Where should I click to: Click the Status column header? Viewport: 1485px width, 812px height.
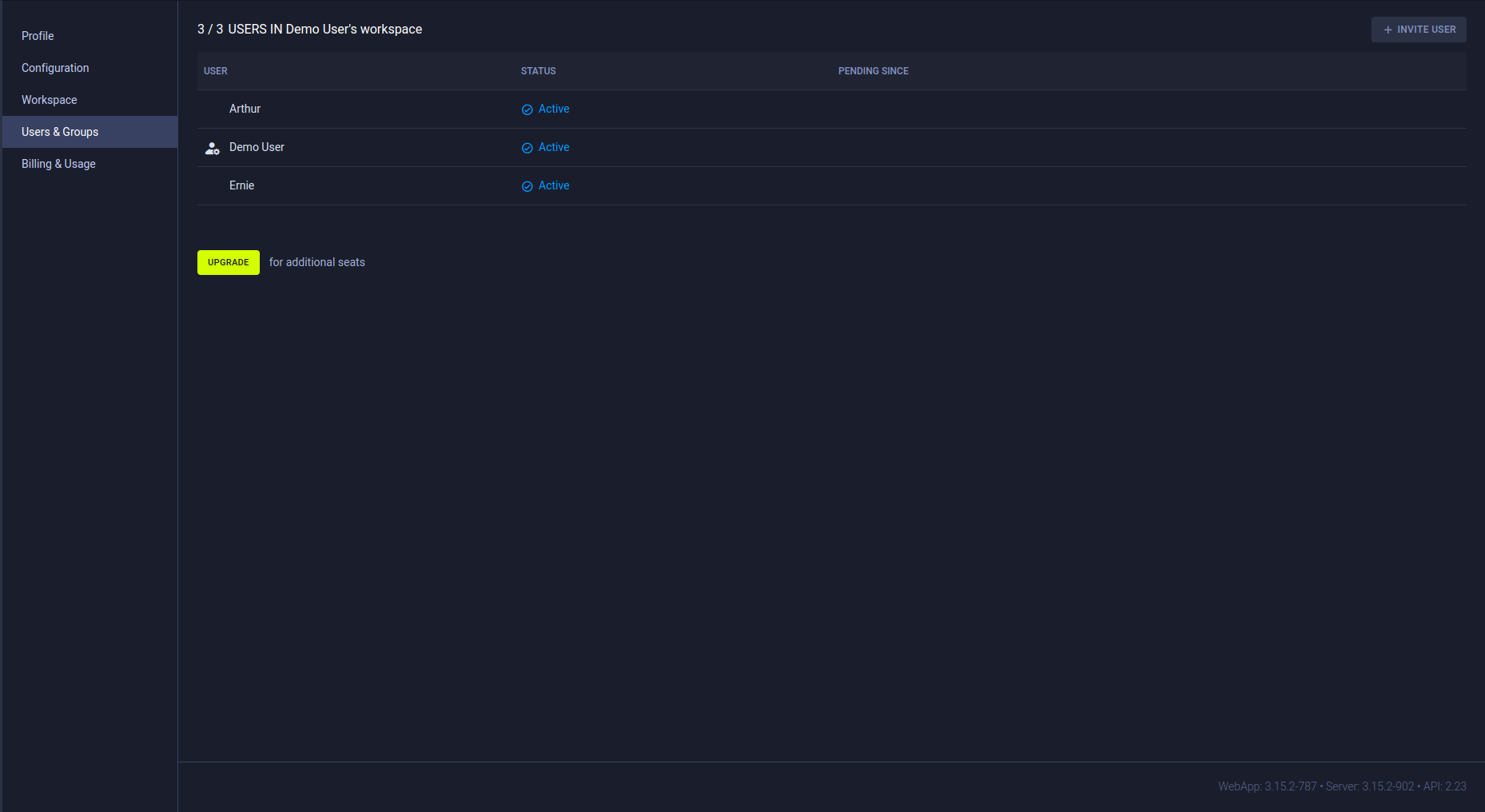538,71
